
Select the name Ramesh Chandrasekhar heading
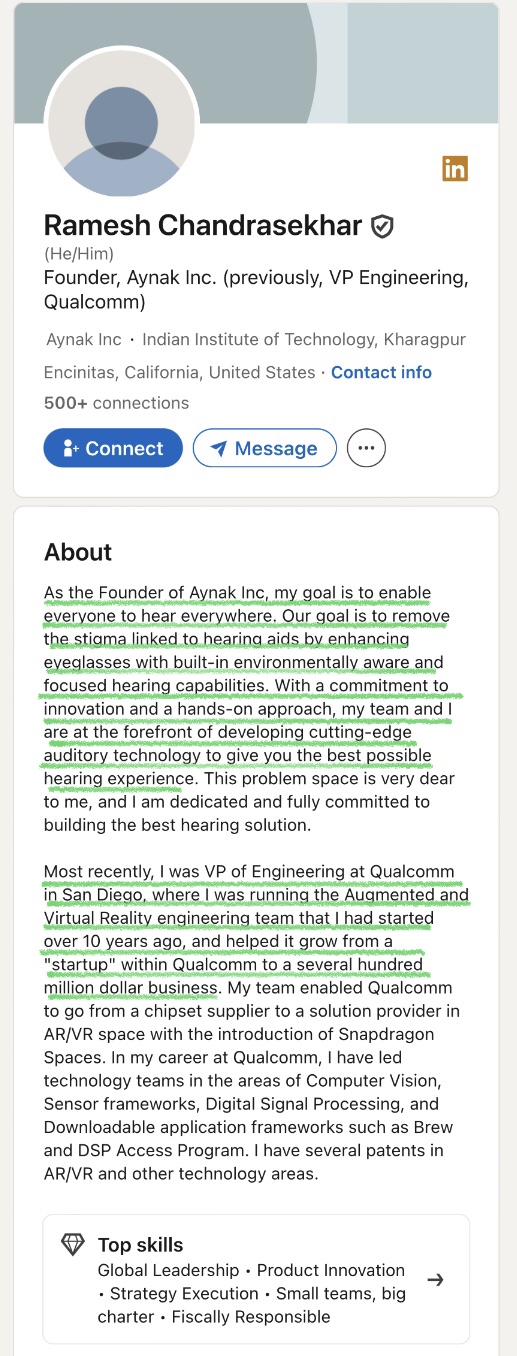point(203,226)
